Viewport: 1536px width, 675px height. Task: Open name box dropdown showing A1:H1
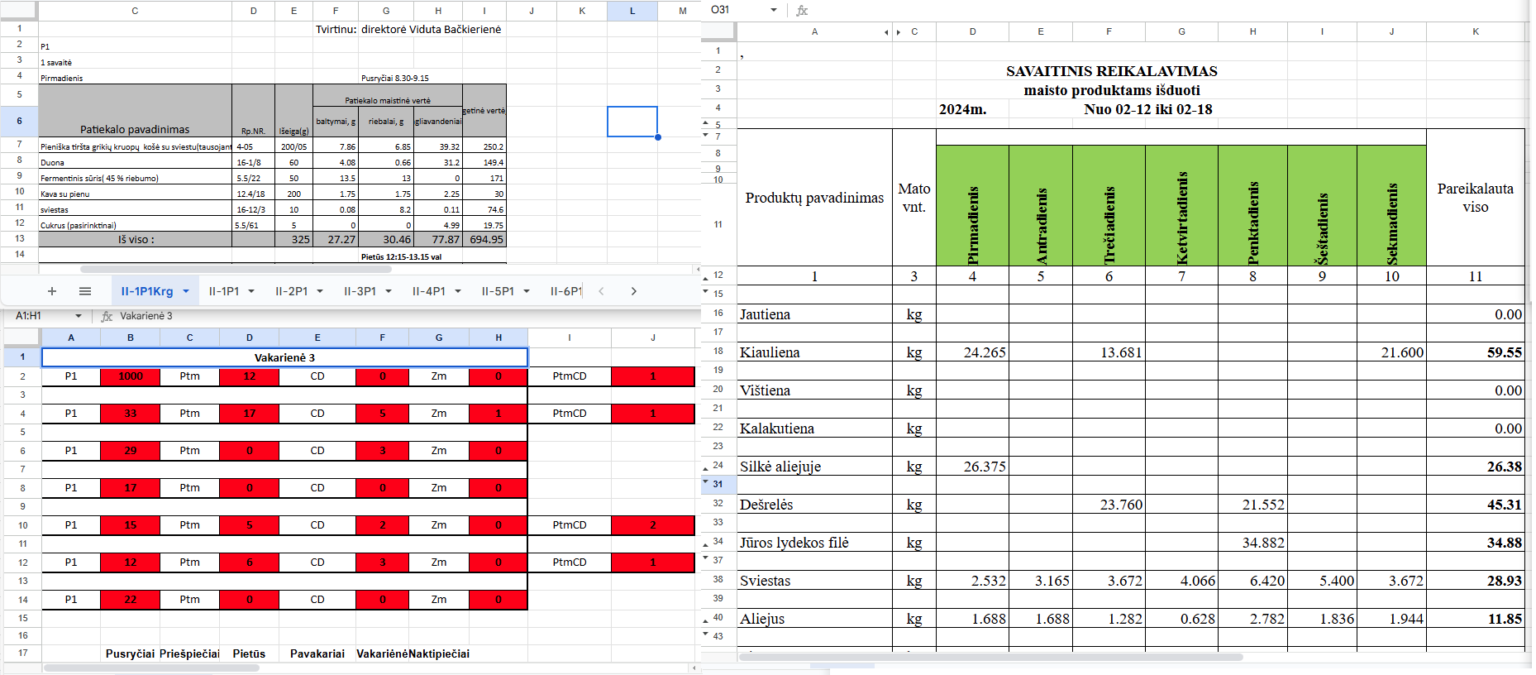[x=78, y=316]
